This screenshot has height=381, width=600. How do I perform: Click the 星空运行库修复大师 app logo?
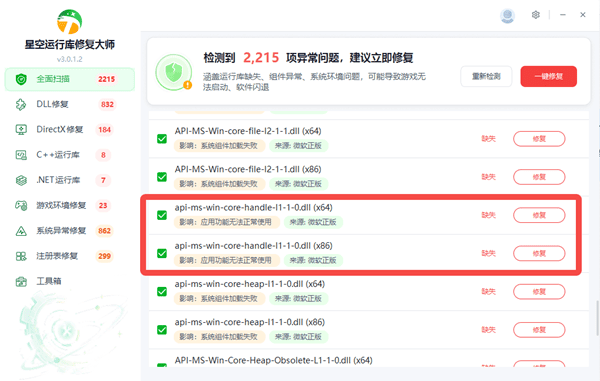pyautogui.click(x=69, y=22)
